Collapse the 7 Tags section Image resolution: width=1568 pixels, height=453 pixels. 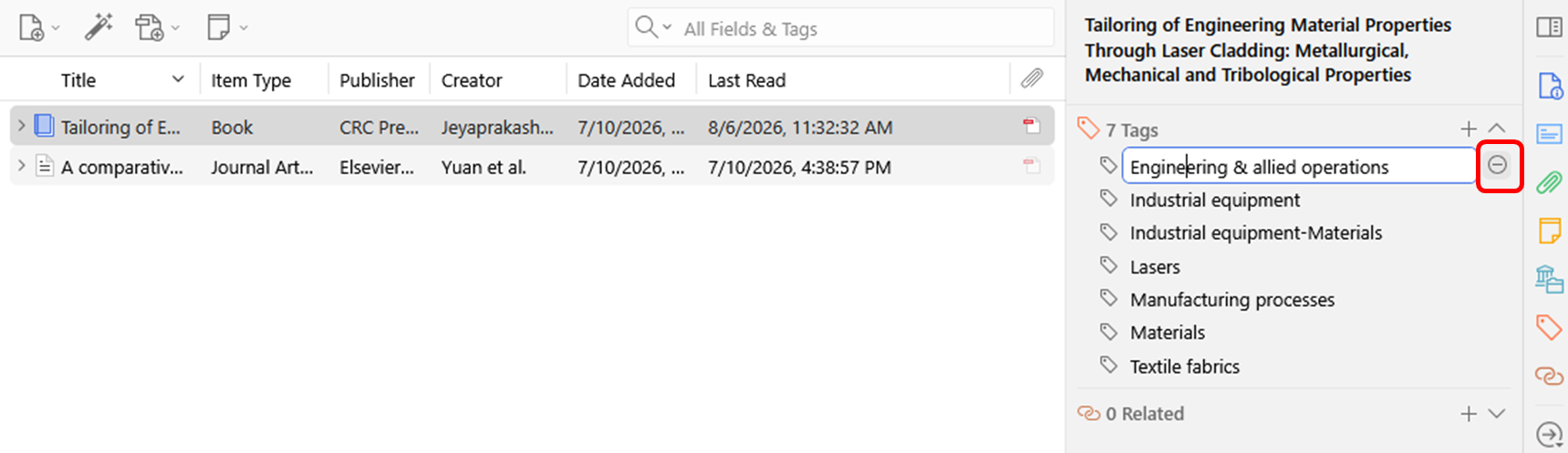pyautogui.click(x=1497, y=129)
